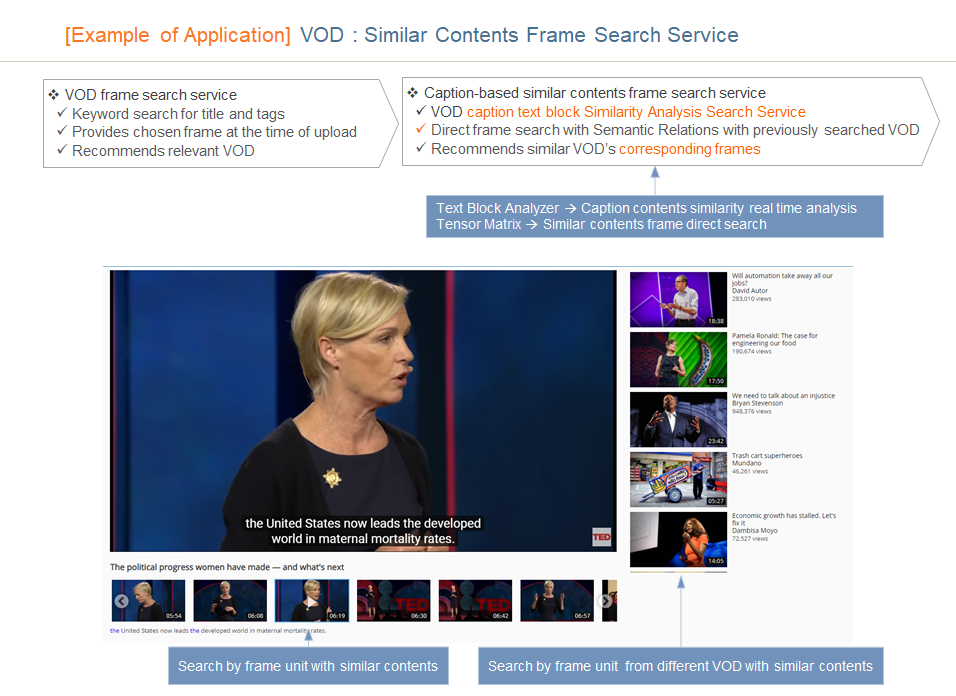This screenshot has width=956, height=696.
Task: Click the first highlighted 'the' in the caption line
Action: pyautogui.click(x=115, y=630)
